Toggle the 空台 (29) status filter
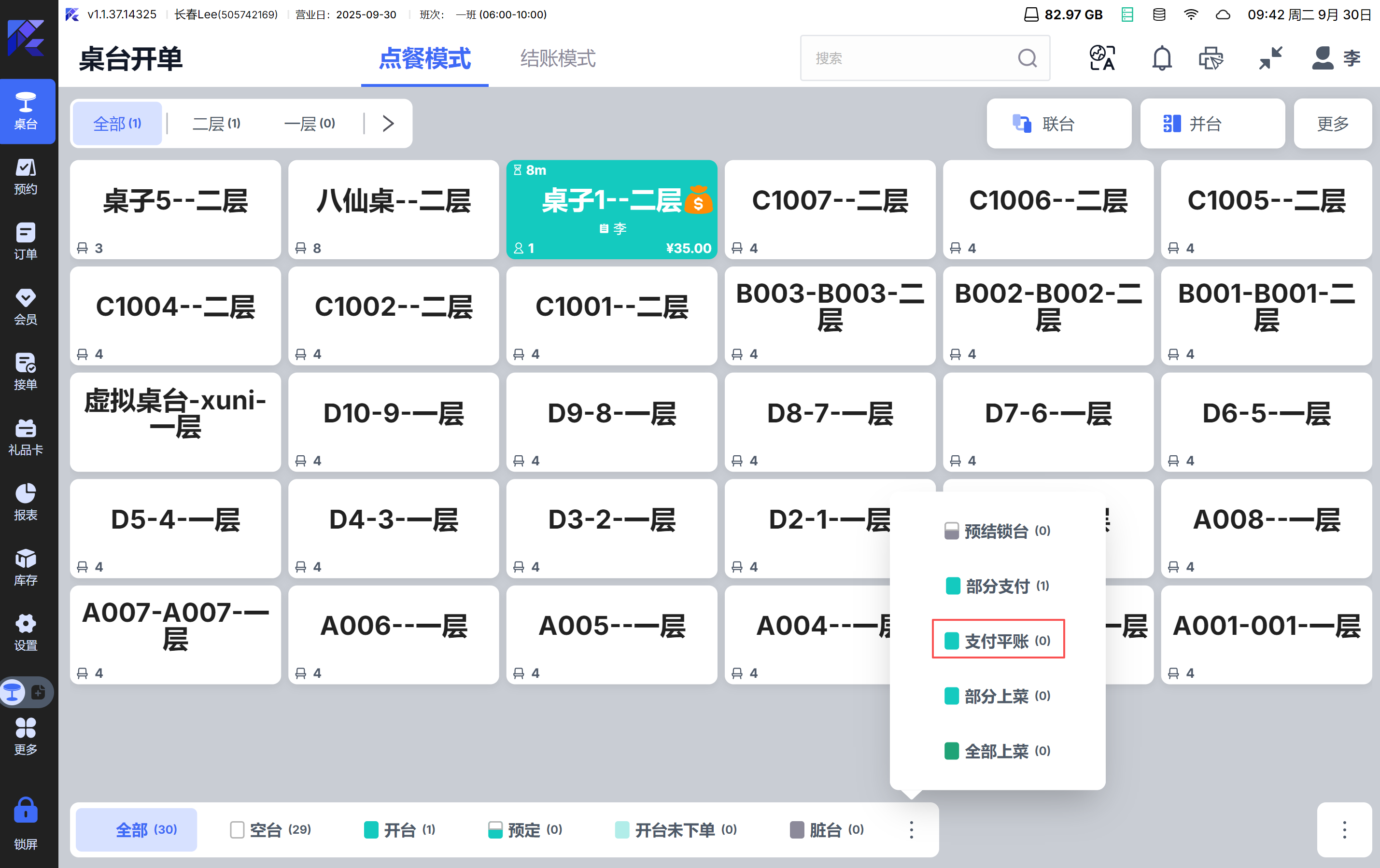This screenshot has width=1380, height=868. click(270, 829)
